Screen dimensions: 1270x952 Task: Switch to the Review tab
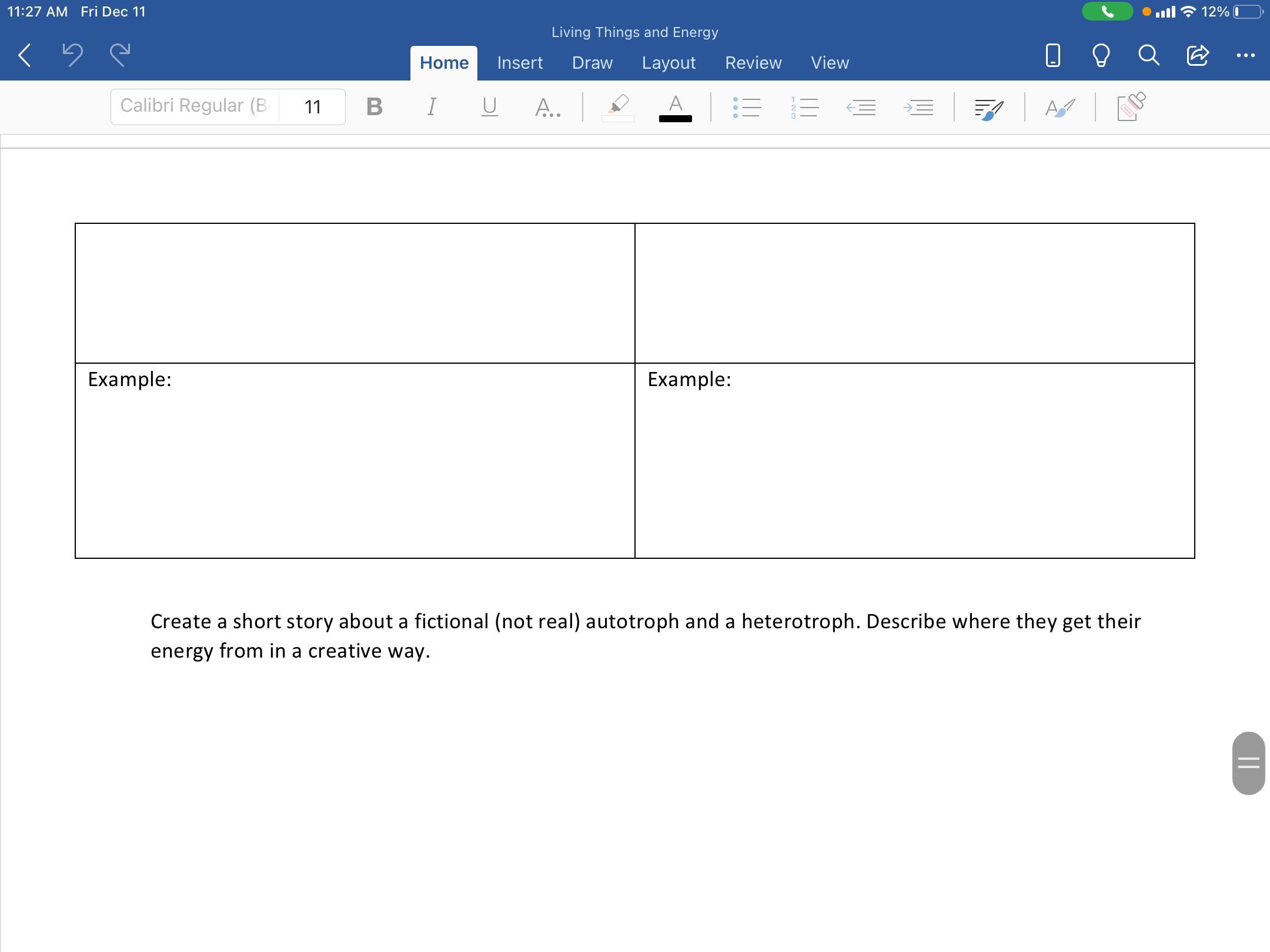(x=753, y=63)
